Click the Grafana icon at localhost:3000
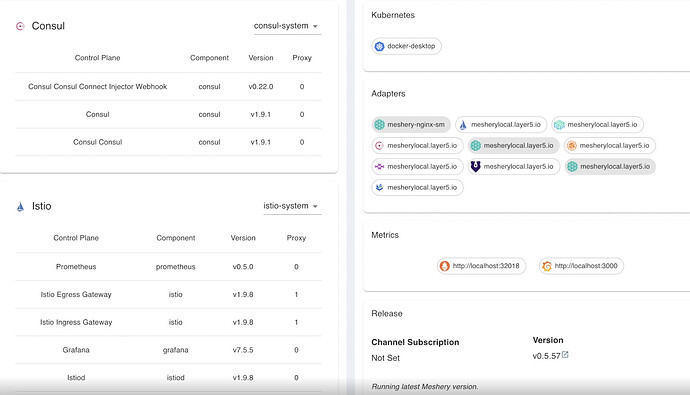The width and height of the screenshot is (690, 395). [547, 266]
